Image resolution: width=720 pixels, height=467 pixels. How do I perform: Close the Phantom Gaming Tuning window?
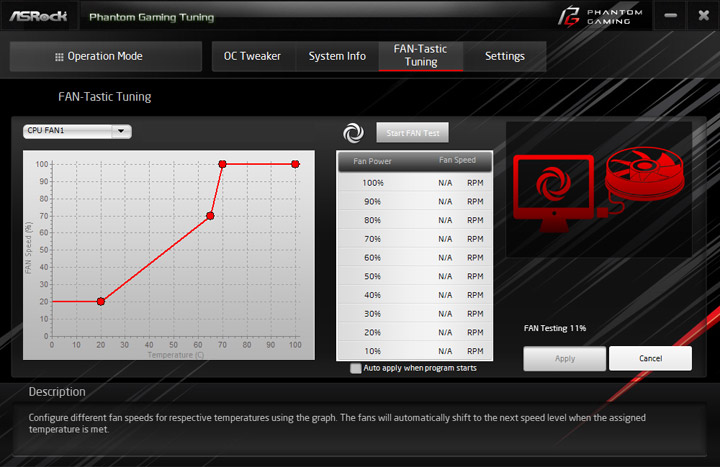pos(703,16)
